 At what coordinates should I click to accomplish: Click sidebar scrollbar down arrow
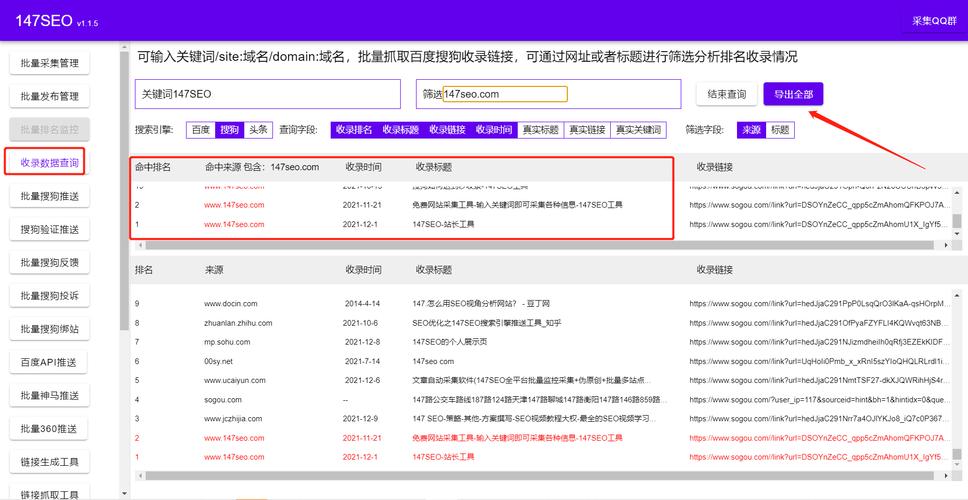tap(124, 494)
